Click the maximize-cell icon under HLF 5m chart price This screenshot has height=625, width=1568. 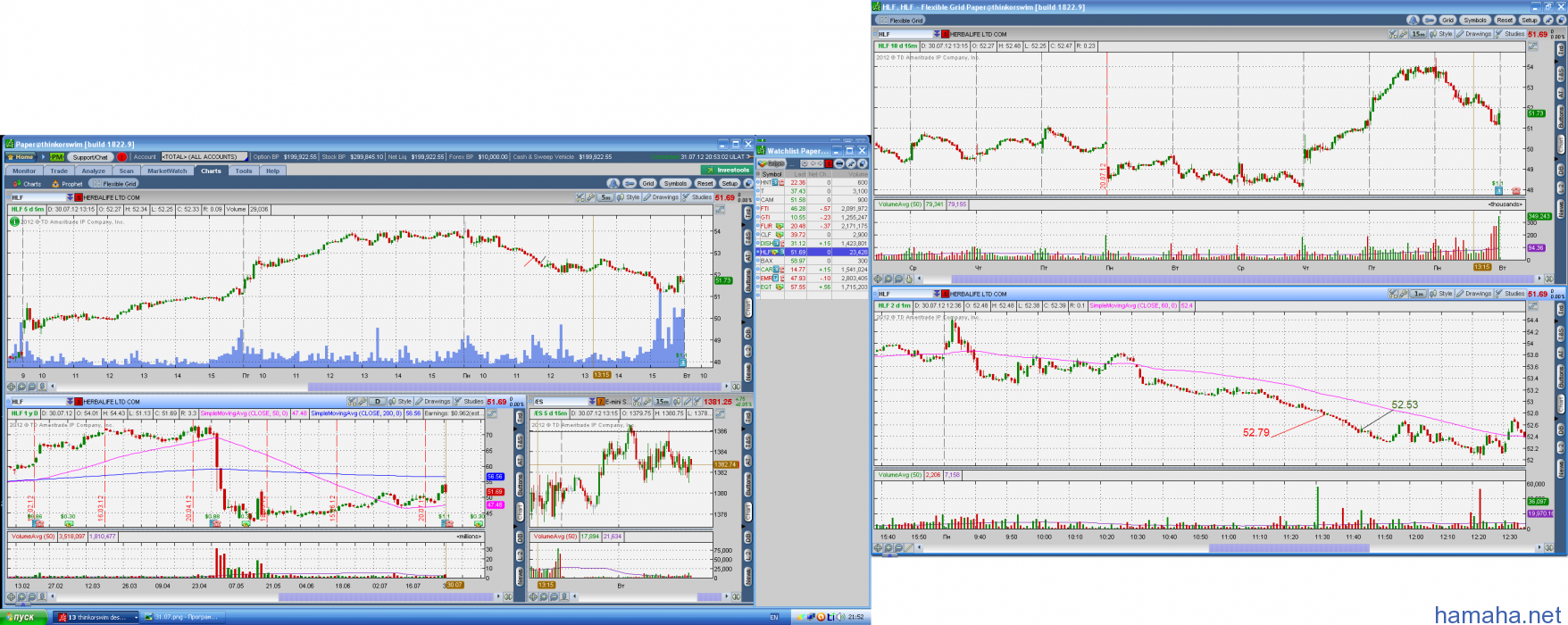720,210
